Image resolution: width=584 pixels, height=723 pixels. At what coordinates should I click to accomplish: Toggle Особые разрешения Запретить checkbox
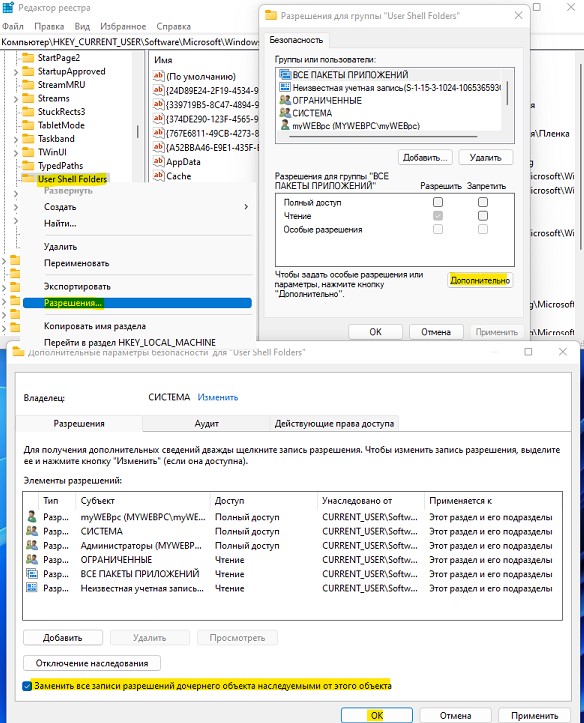point(483,229)
